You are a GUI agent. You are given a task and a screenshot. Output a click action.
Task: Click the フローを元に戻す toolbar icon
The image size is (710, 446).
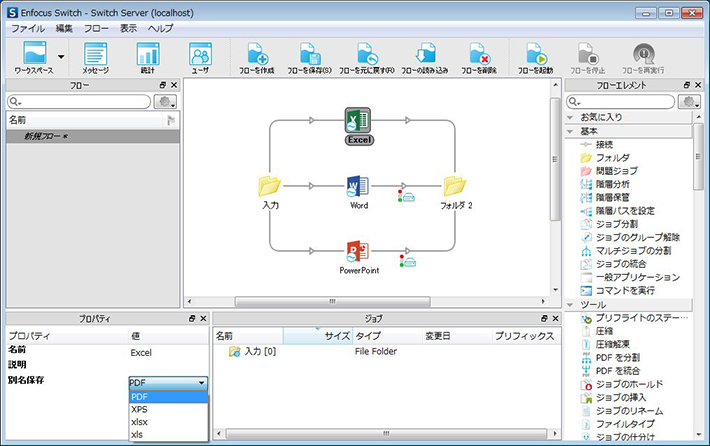tap(367, 58)
